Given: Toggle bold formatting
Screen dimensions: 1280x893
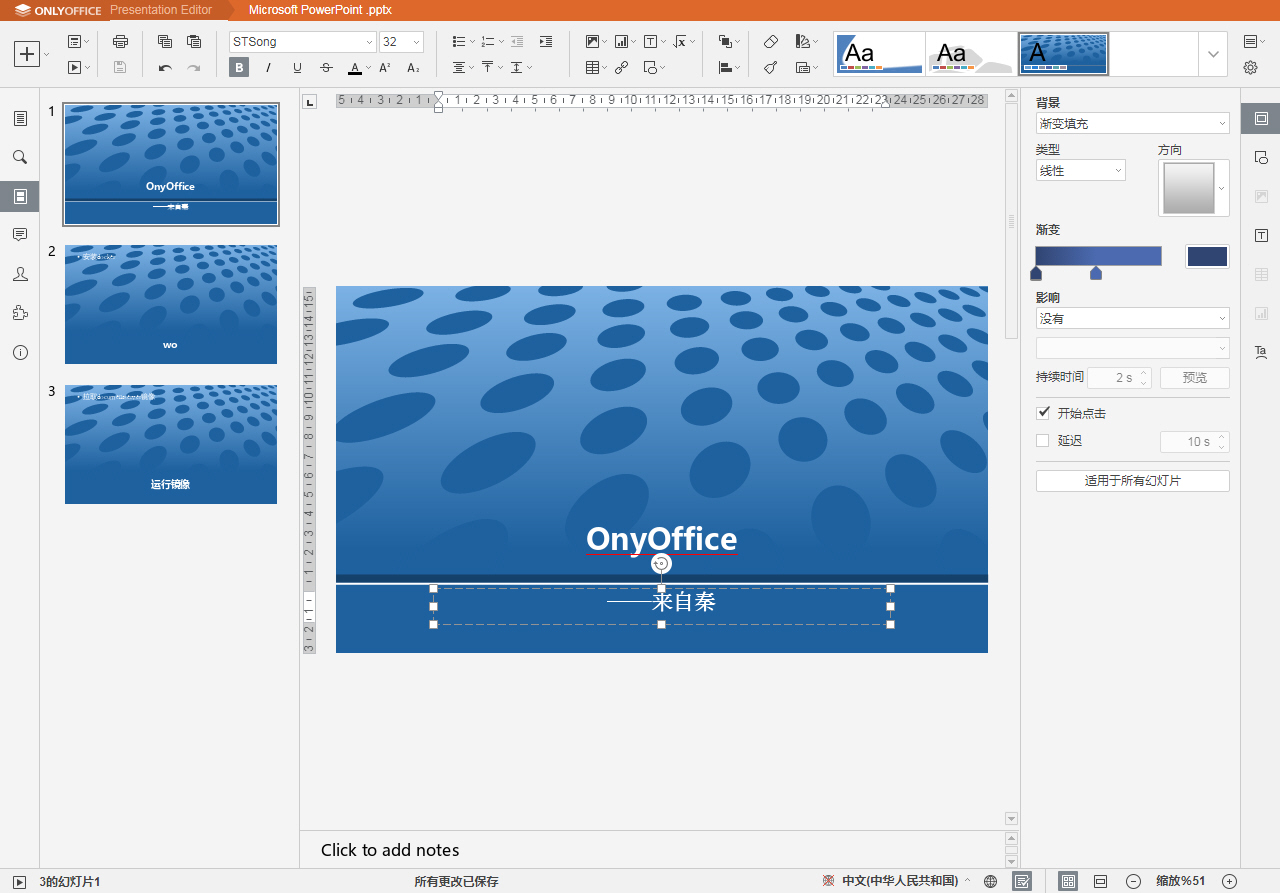Looking at the screenshot, I should pyautogui.click(x=239, y=68).
